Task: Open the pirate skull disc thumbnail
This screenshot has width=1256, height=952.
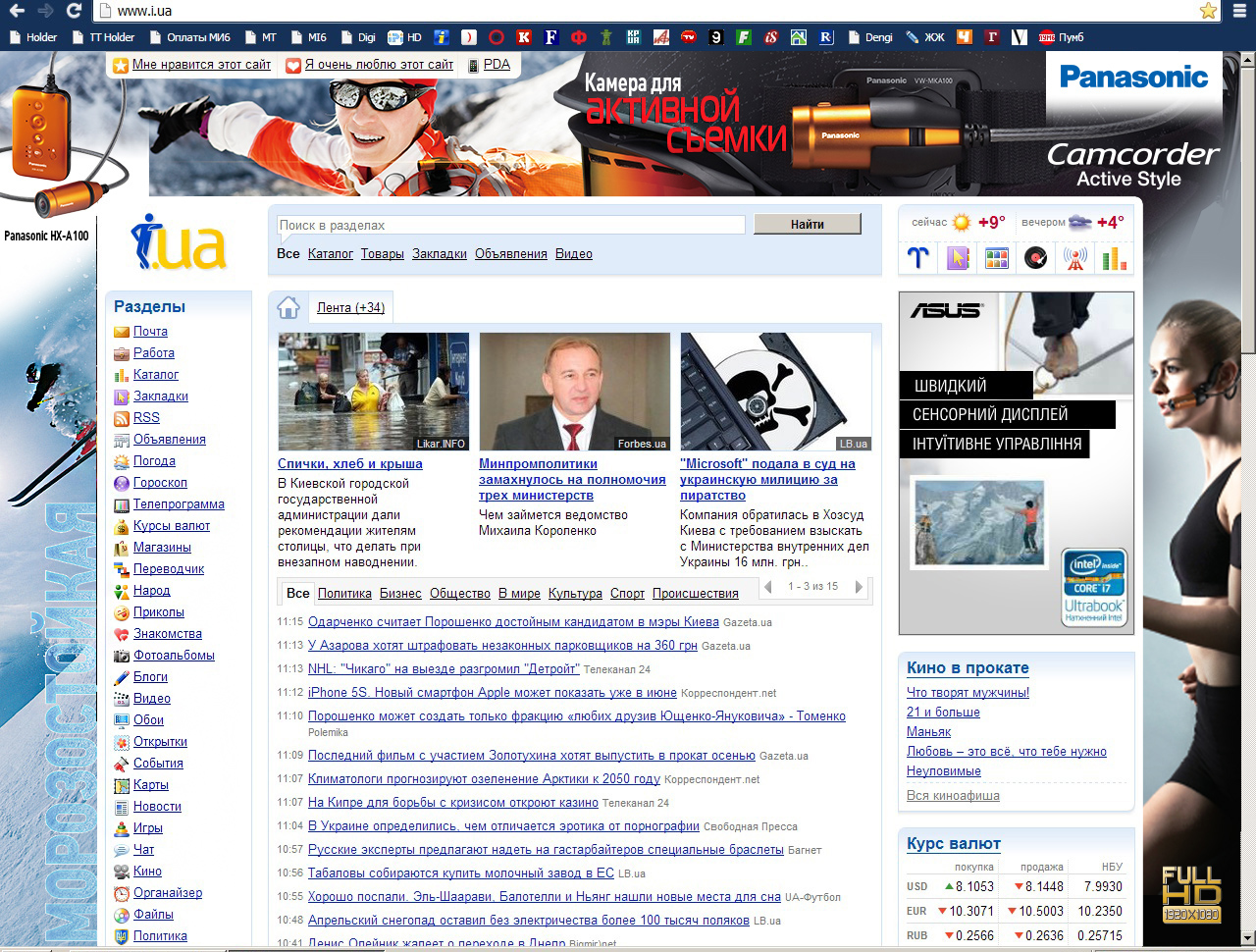Action: pos(776,392)
